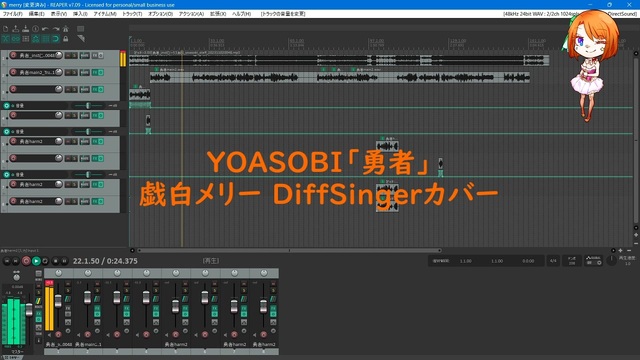Toggle the metronome toolbar icon
This screenshot has height=360, width=640.
coord(65,29)
